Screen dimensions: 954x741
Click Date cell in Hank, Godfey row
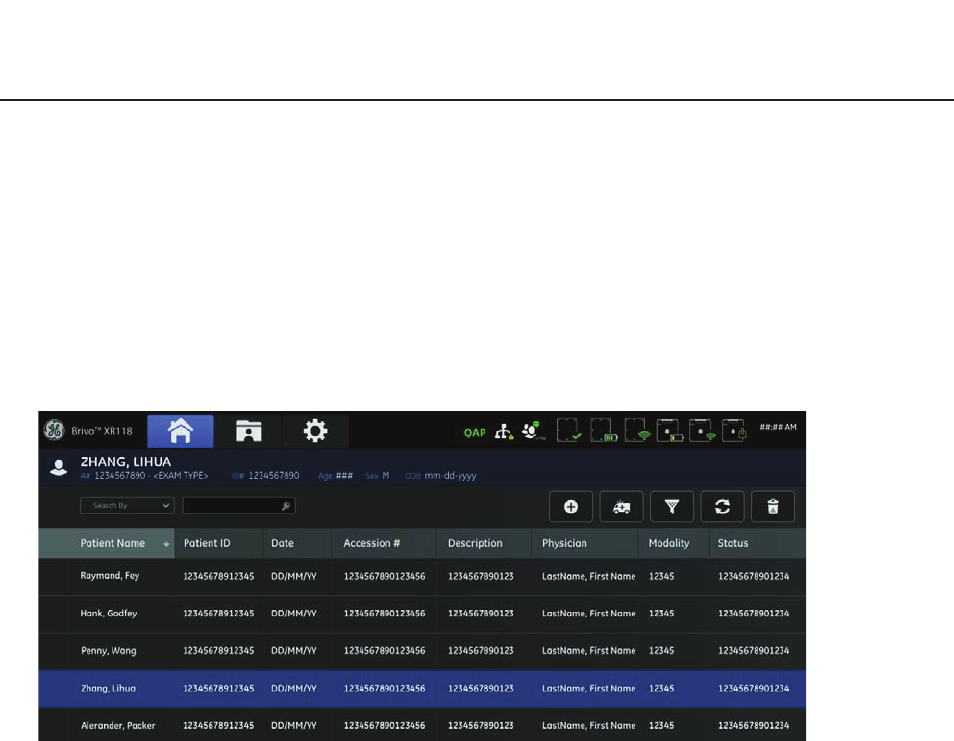[293, 613]
